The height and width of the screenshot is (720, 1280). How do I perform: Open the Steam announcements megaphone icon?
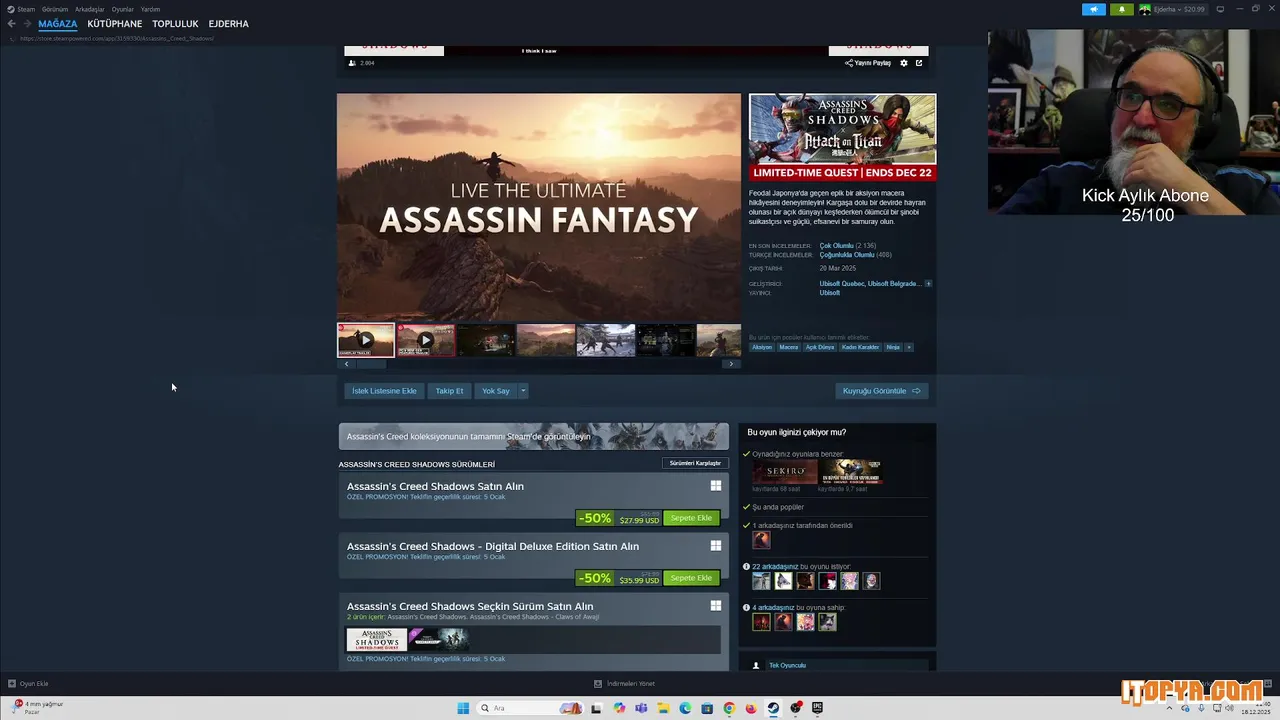tap(1093, 9)
